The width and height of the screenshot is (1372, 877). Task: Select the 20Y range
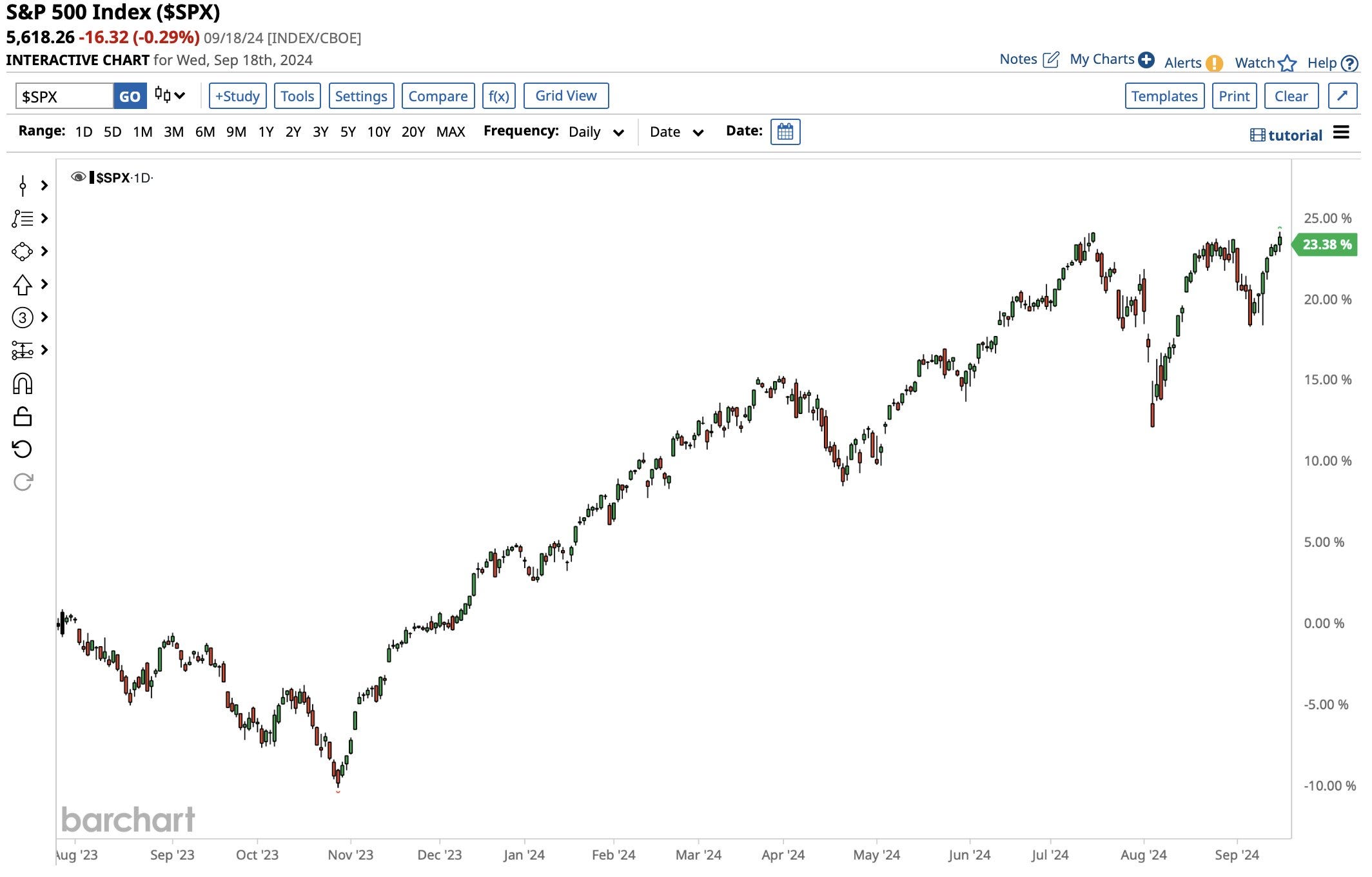413,132
